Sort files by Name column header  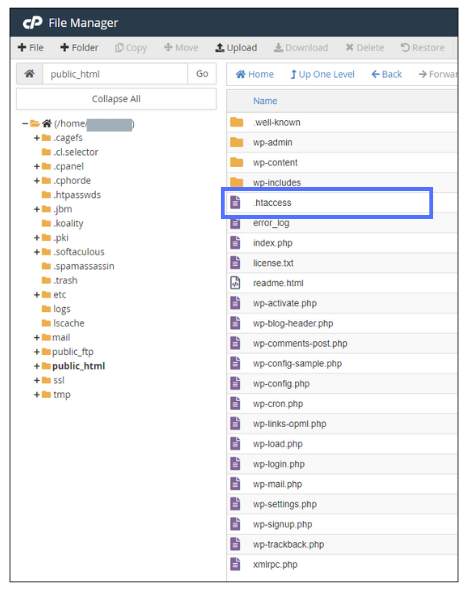tap(265, 101)
